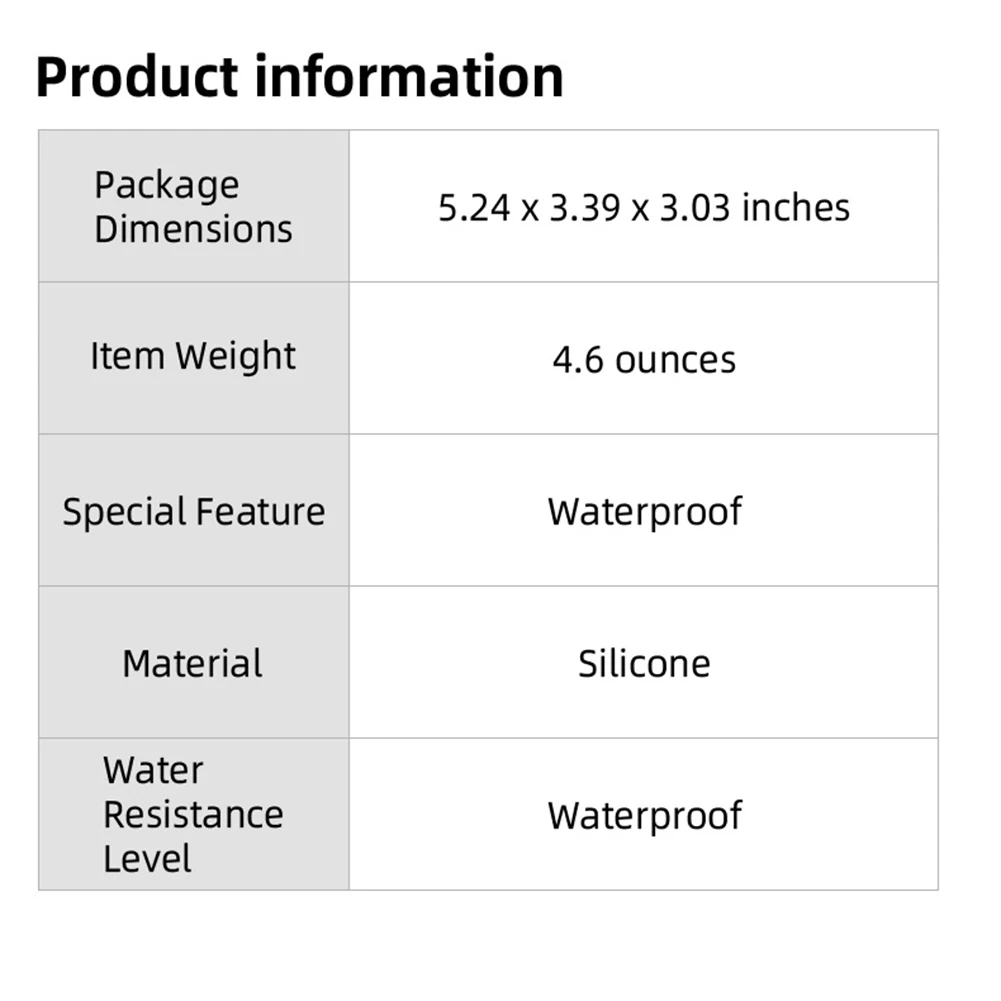
Task: Click the word "ounces" in the weight value
Action: (x=675, y=360)
